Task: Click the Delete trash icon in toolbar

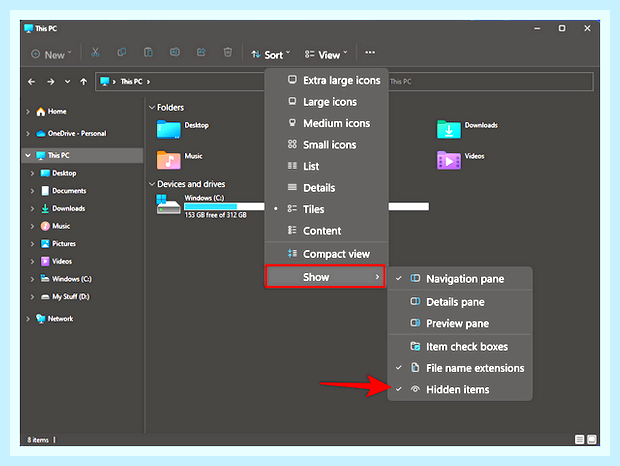Action: [x=228, y=52]
